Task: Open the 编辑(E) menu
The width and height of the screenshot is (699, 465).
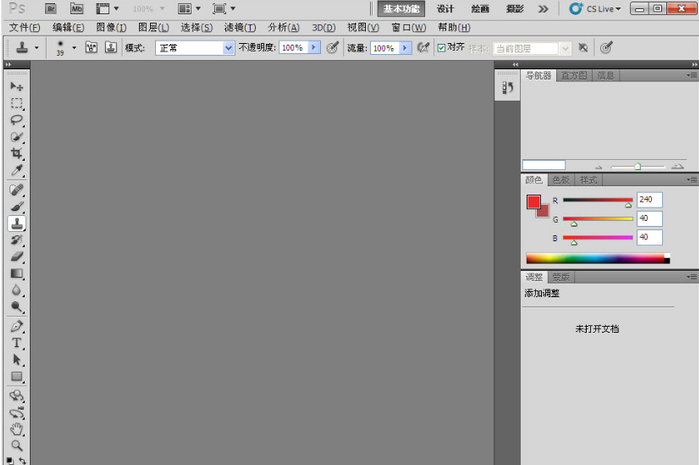Action: [68, 28]
